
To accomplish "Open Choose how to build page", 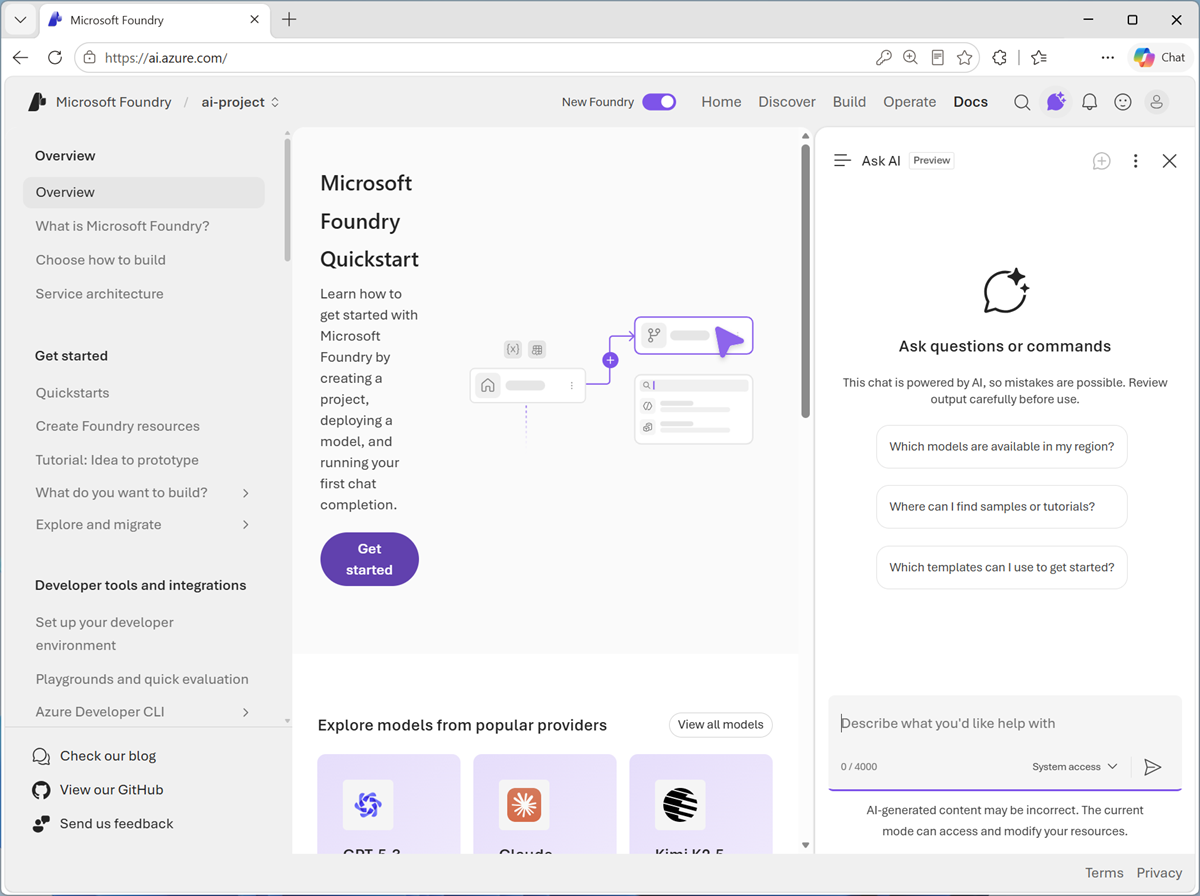I will pyautogui.click(x=101, y=260).
